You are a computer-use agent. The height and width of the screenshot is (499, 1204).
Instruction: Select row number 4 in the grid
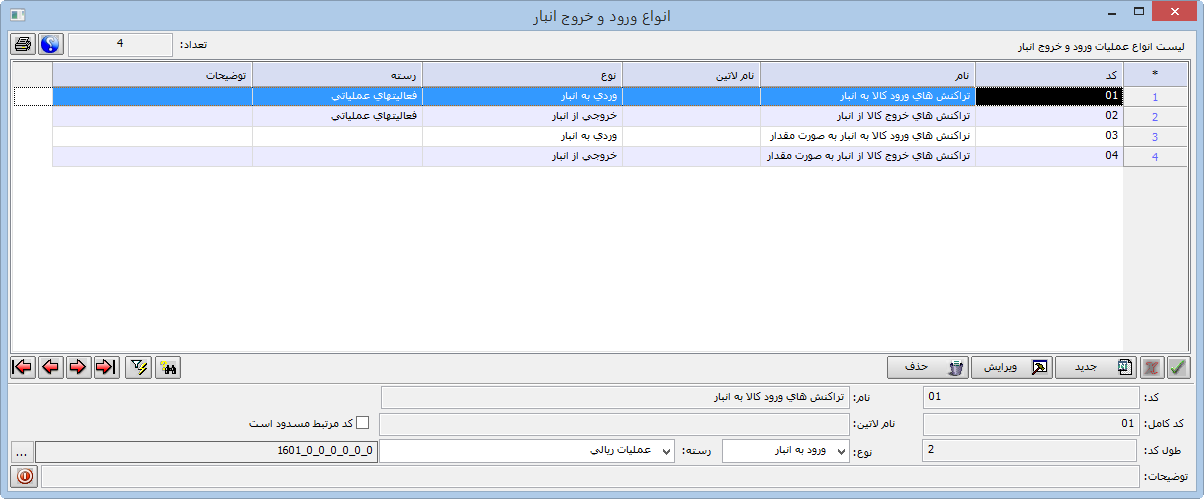click(1155, 157)
